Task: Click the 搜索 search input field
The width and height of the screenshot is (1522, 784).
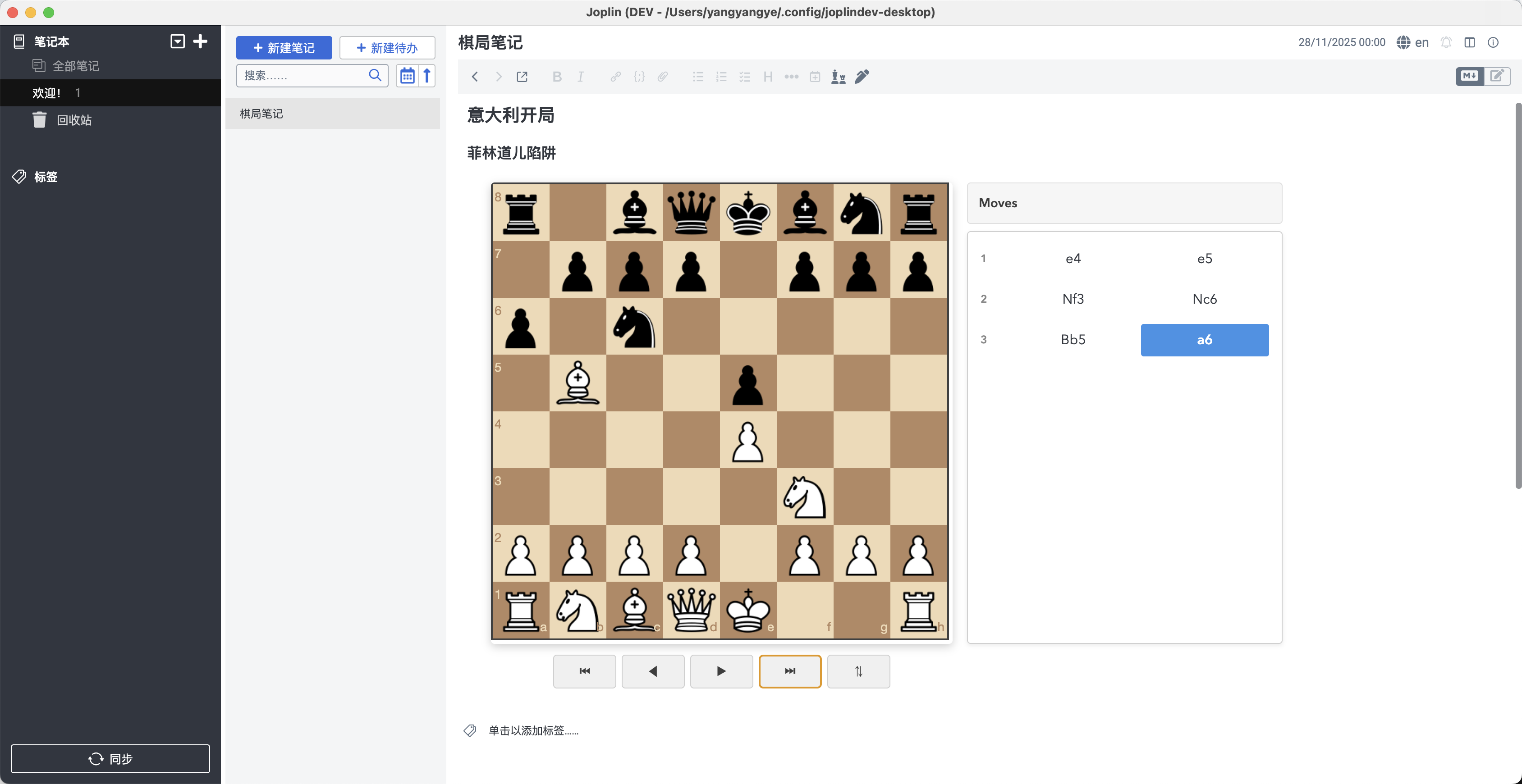Action: tap(301, 76)
